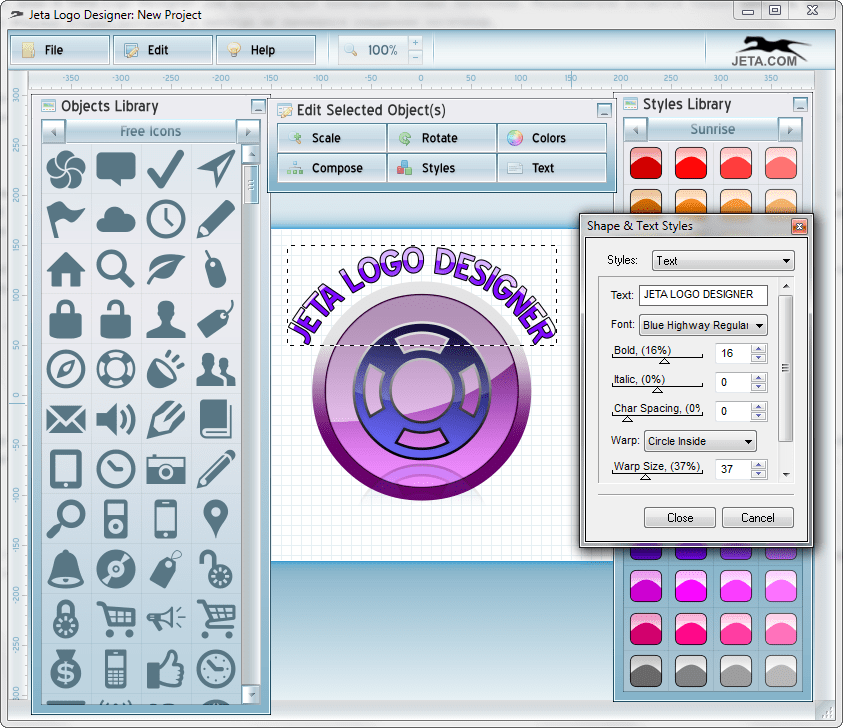Collapse the Objects Library panel

tap(258, 106)
